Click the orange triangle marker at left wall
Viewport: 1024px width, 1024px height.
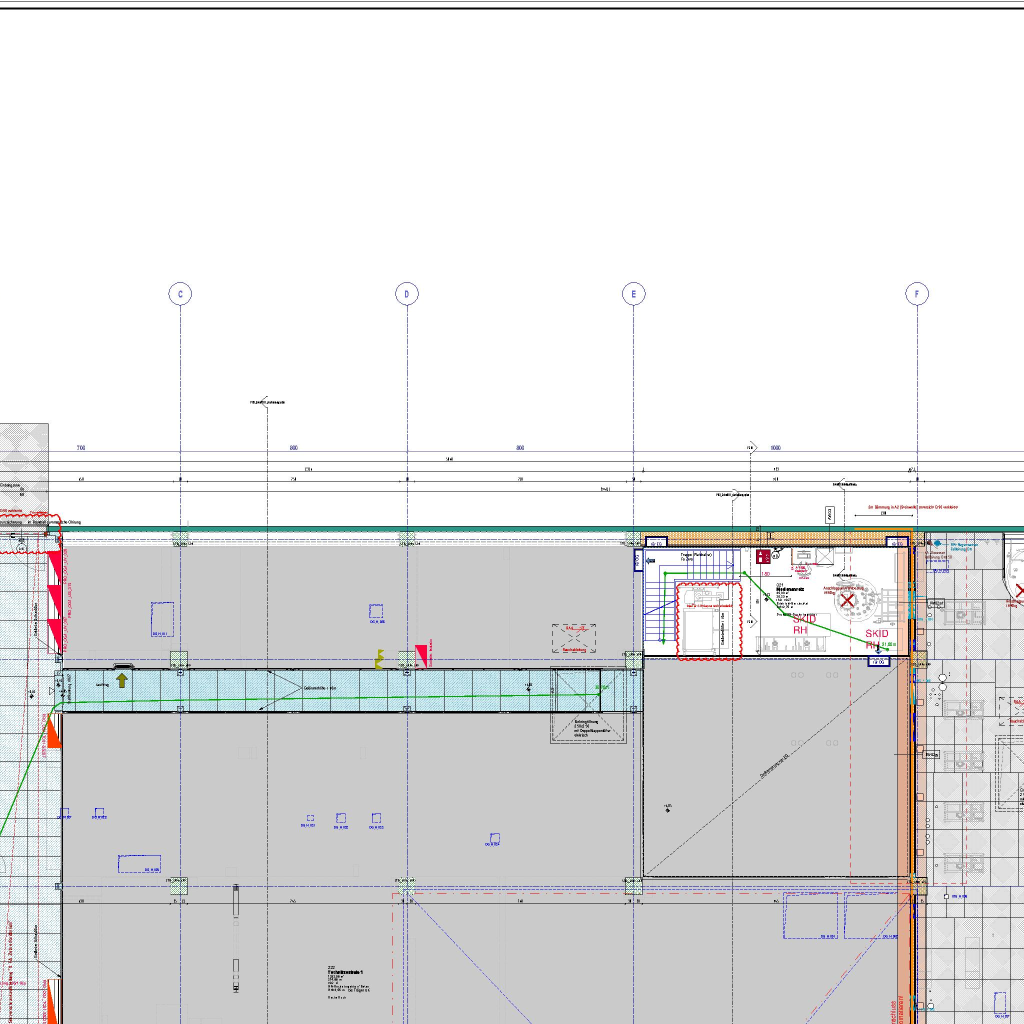pos(53,732)
